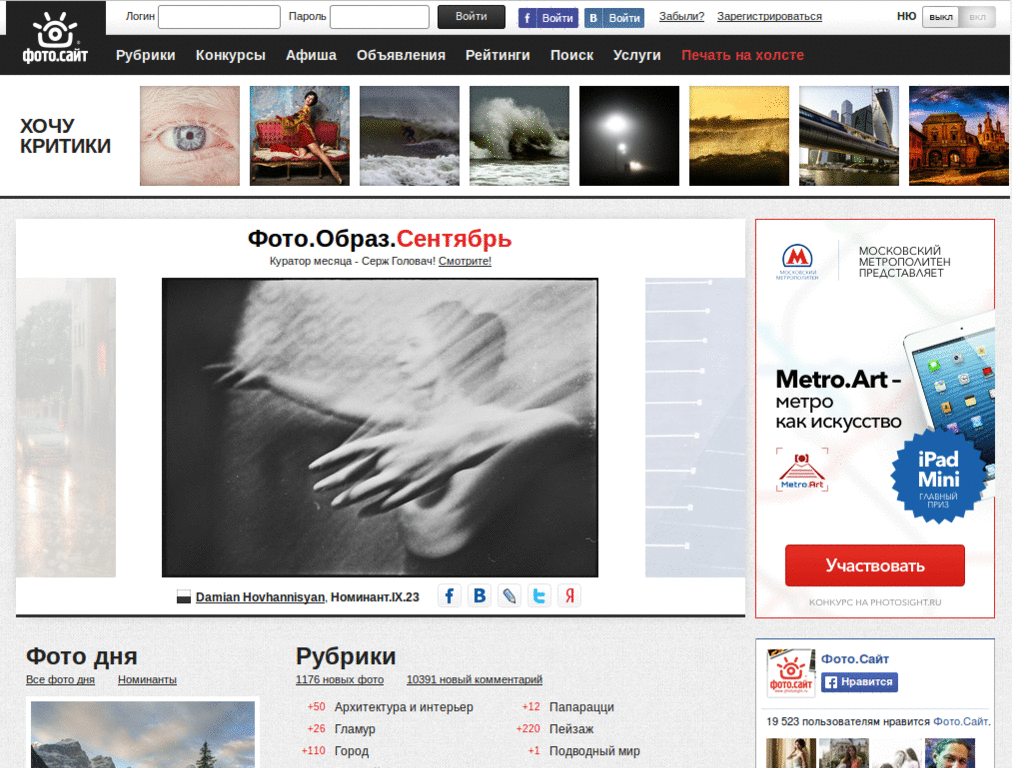Click the Moscow Metro M logo

(797, 262)
